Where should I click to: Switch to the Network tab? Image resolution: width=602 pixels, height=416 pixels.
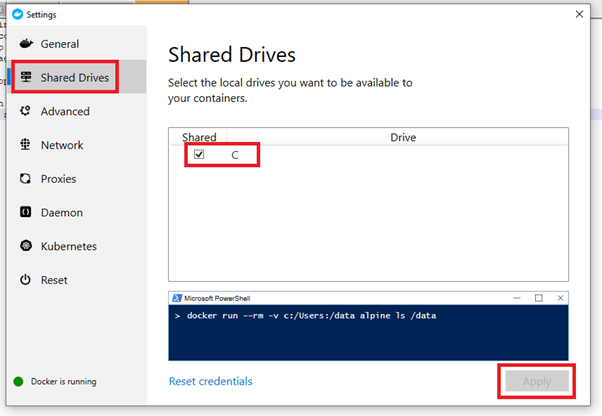coord(77,145)
